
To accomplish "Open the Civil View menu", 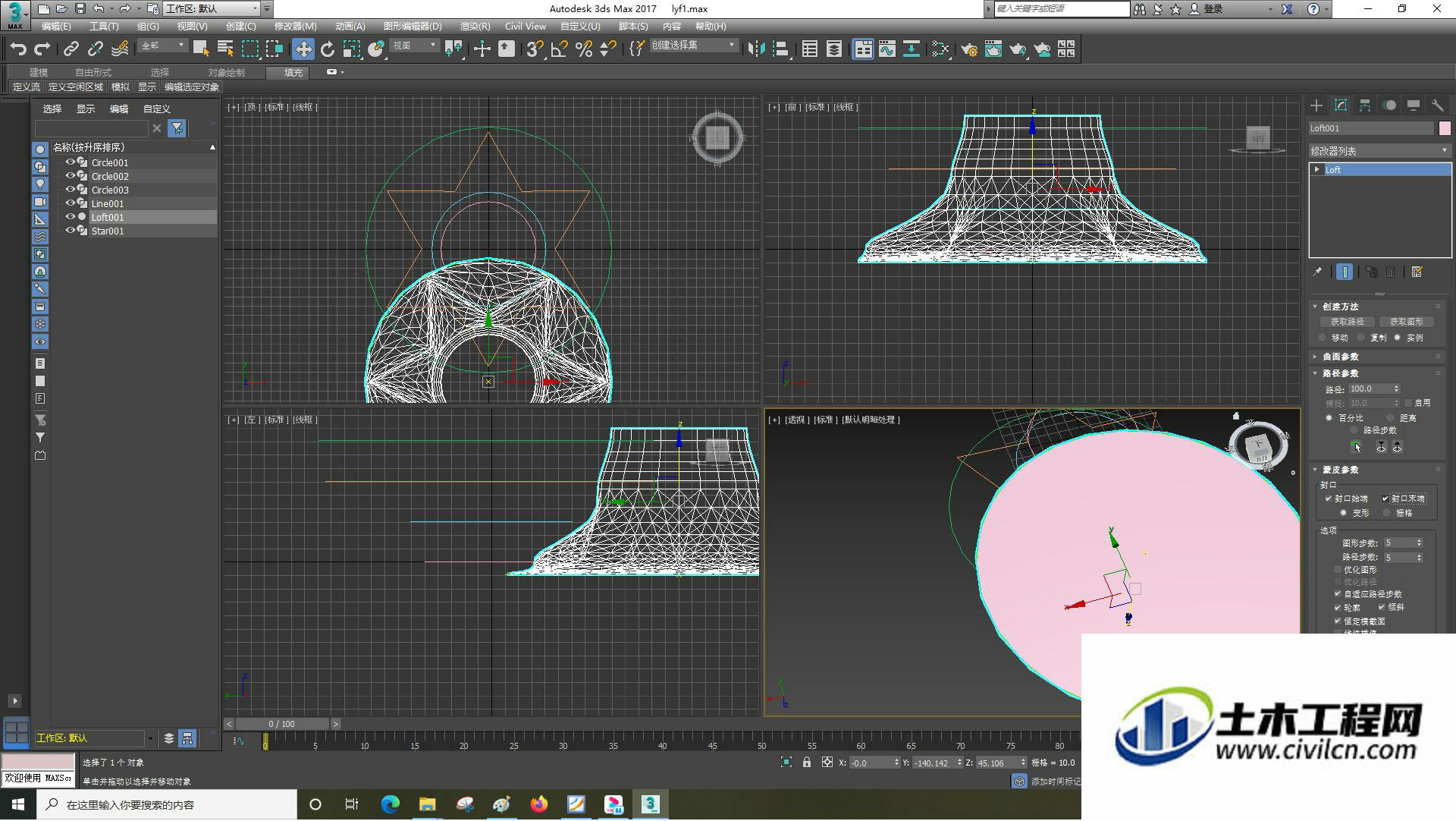I will coord(526,26).
